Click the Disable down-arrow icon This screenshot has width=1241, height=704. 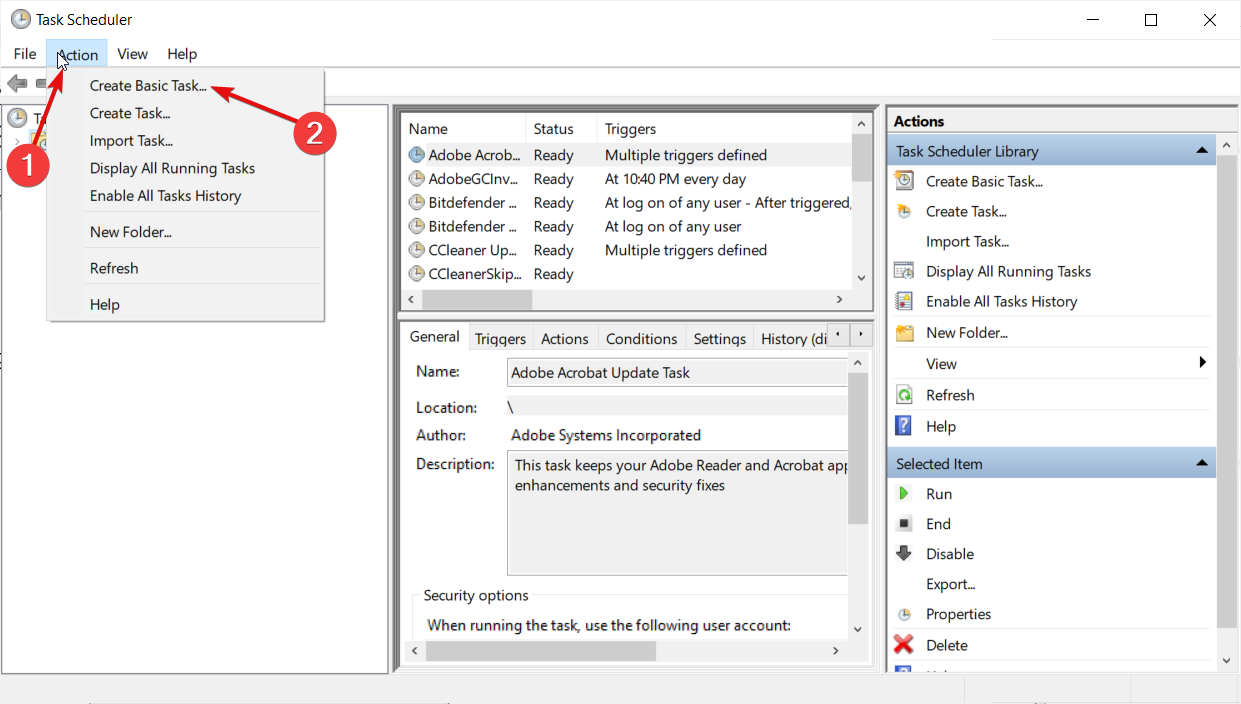click(904, 554)
